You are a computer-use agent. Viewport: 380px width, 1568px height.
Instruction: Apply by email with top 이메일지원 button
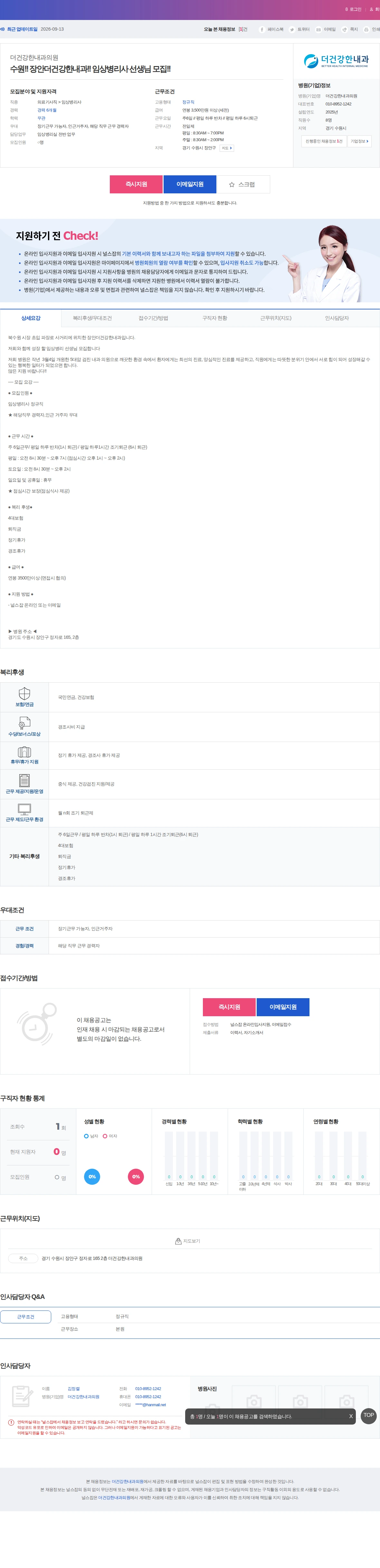(x=190, y=184)
